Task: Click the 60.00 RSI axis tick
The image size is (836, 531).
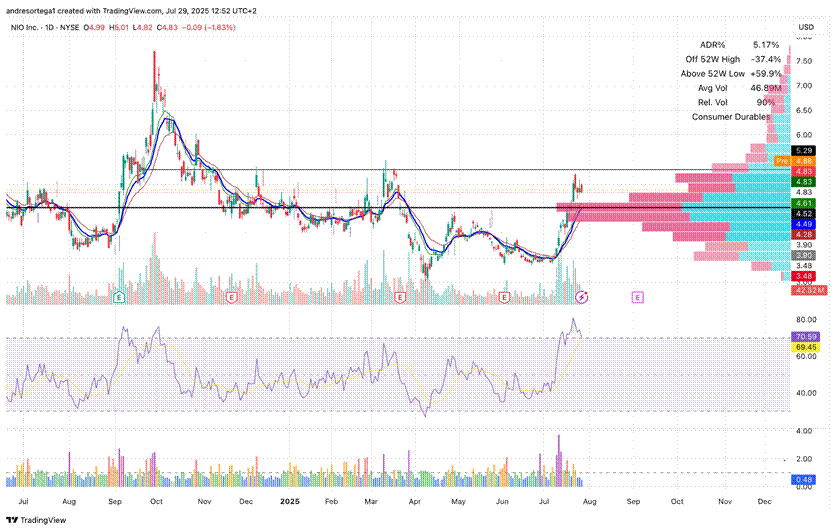Action: (806, 356)
